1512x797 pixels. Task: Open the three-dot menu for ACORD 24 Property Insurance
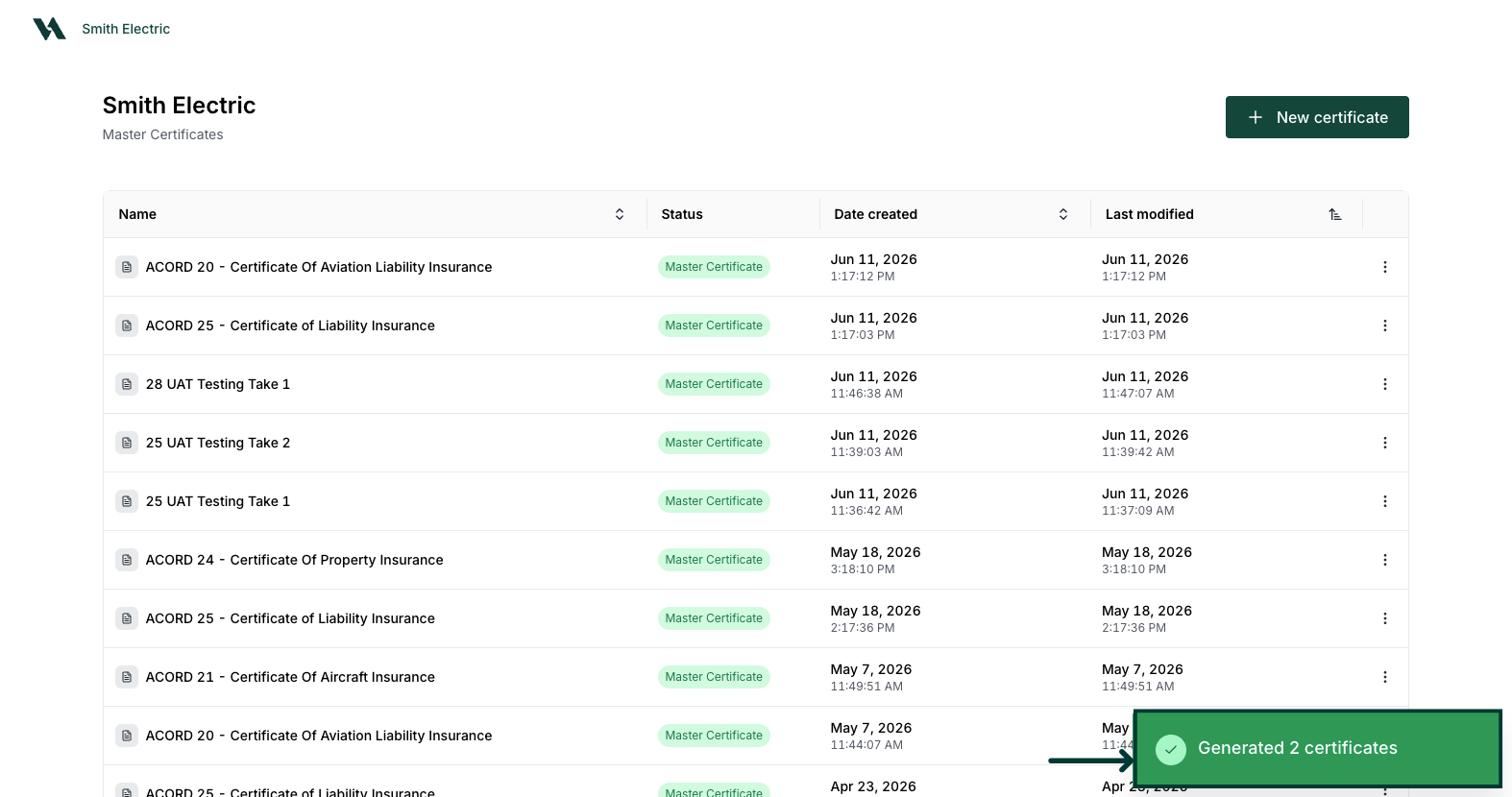click(x=1385, y=560)
